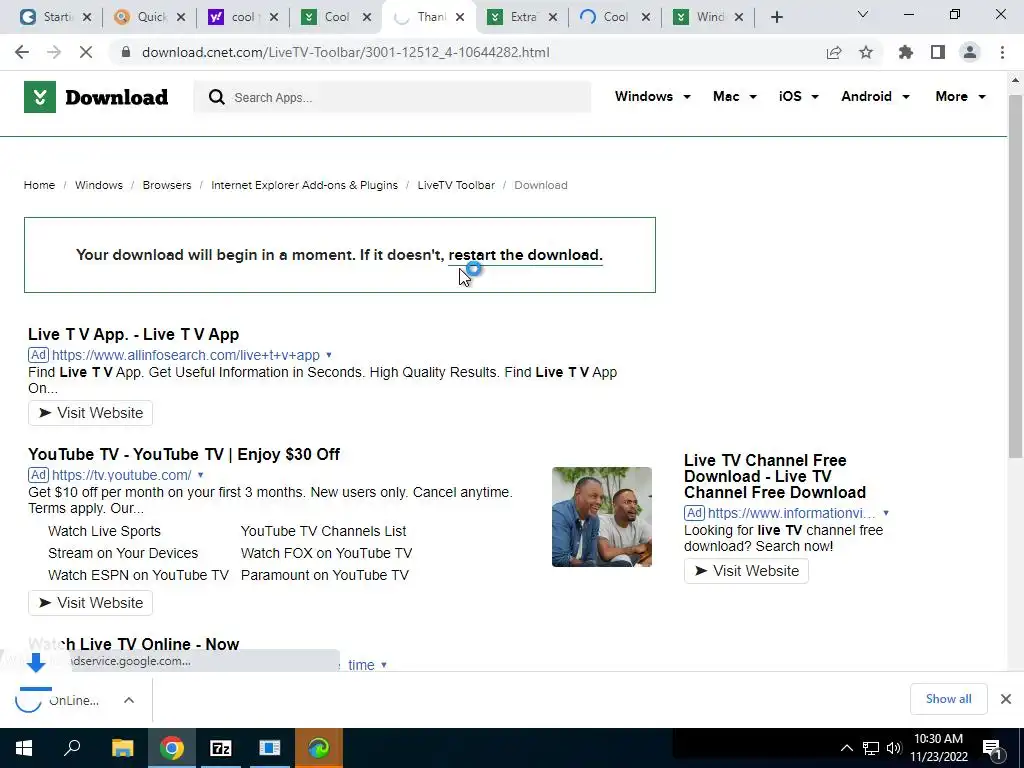
Task: Close the 'Quick' browser tab
Action: [181, 17]
